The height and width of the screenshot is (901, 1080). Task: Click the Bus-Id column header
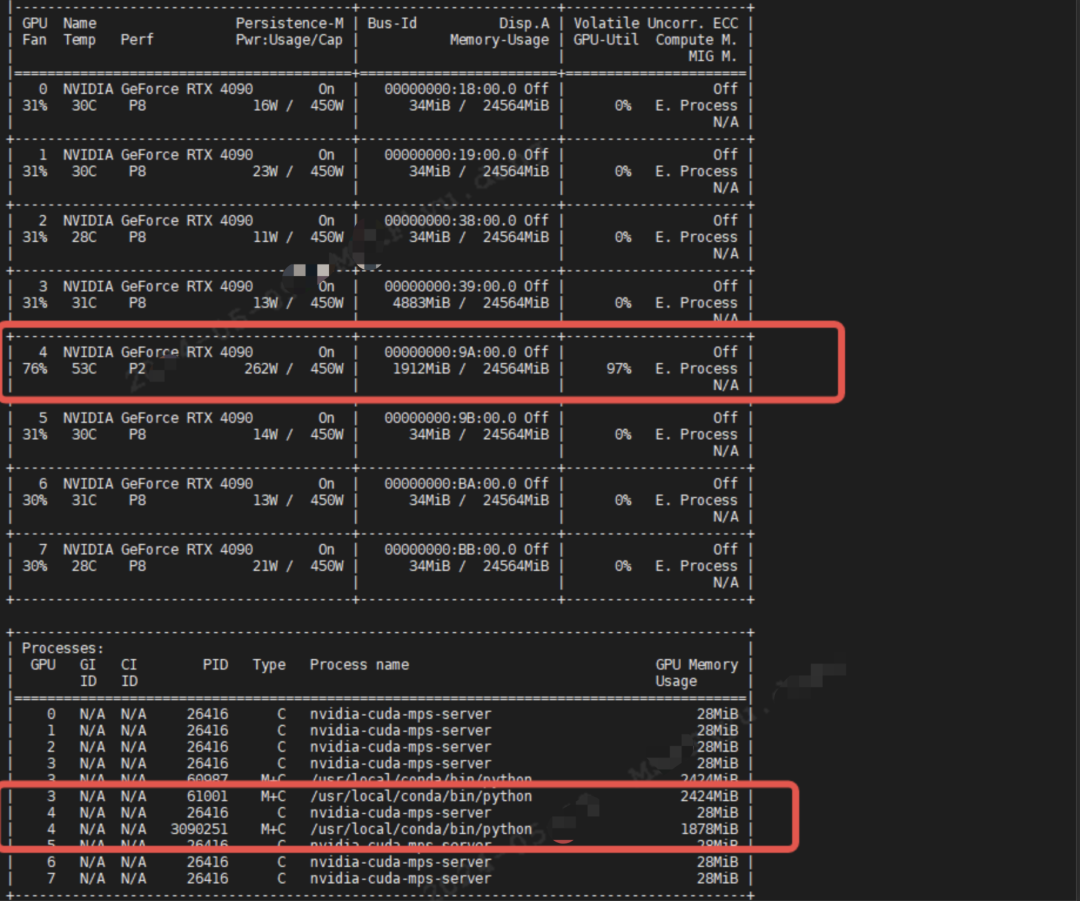click(x=392, y=23)
